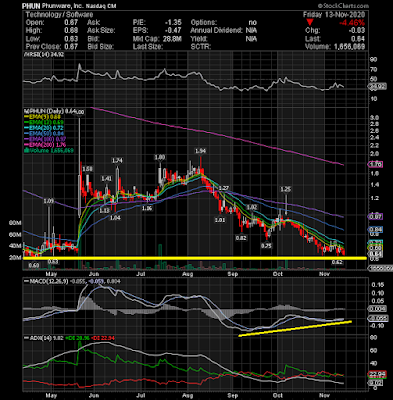Select the pink EMA(200) legend entry
Image resolution: width=393 pixels, height=400 pixels.
coord(45,145)
